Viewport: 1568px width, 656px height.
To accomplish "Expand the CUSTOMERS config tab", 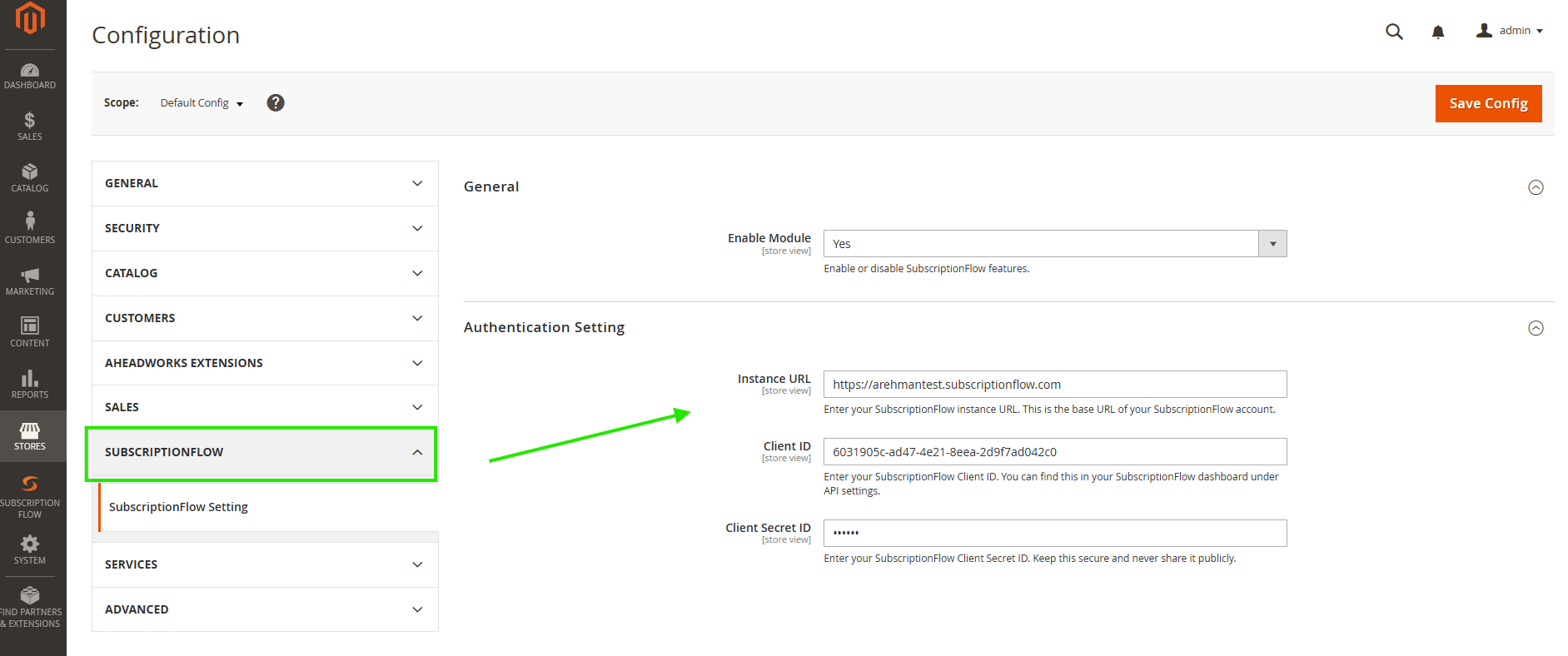I will point(265,318).
